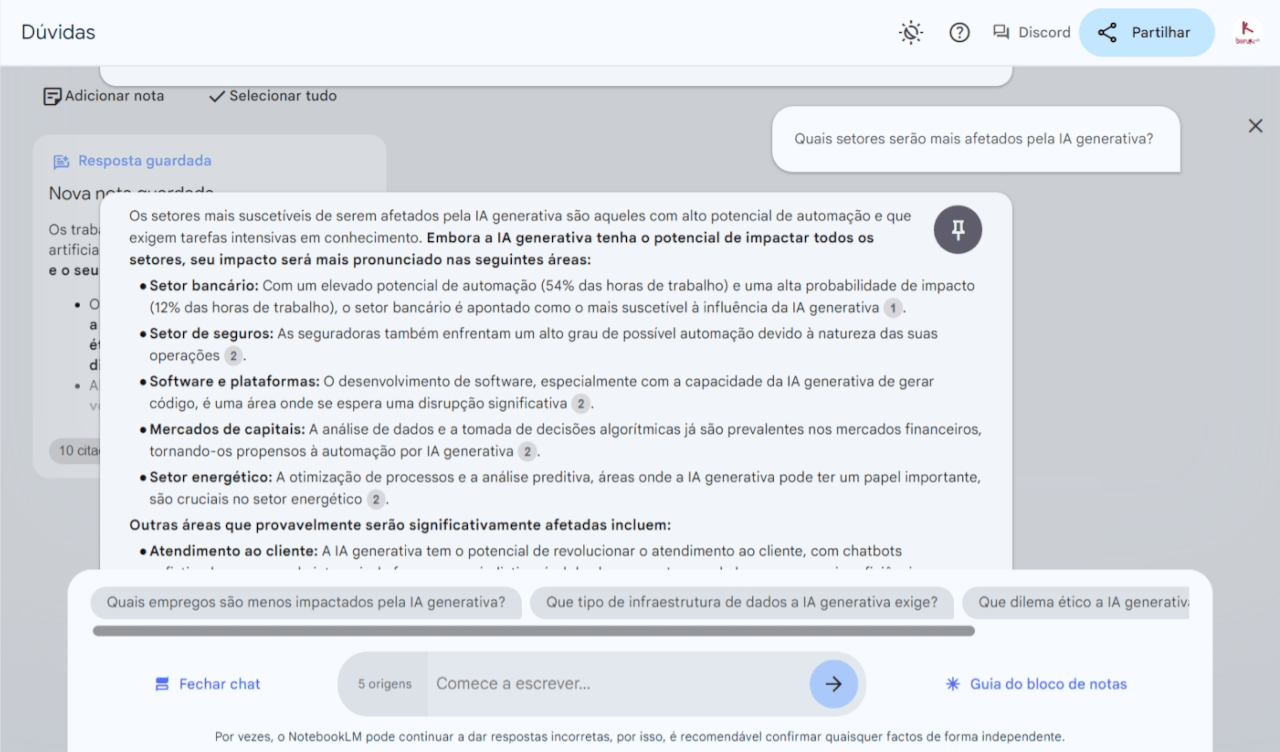The height and width of the screenshot is (752, 1280).
Task: Pin the response with the pin icon
Action: [x=958, y=230]
